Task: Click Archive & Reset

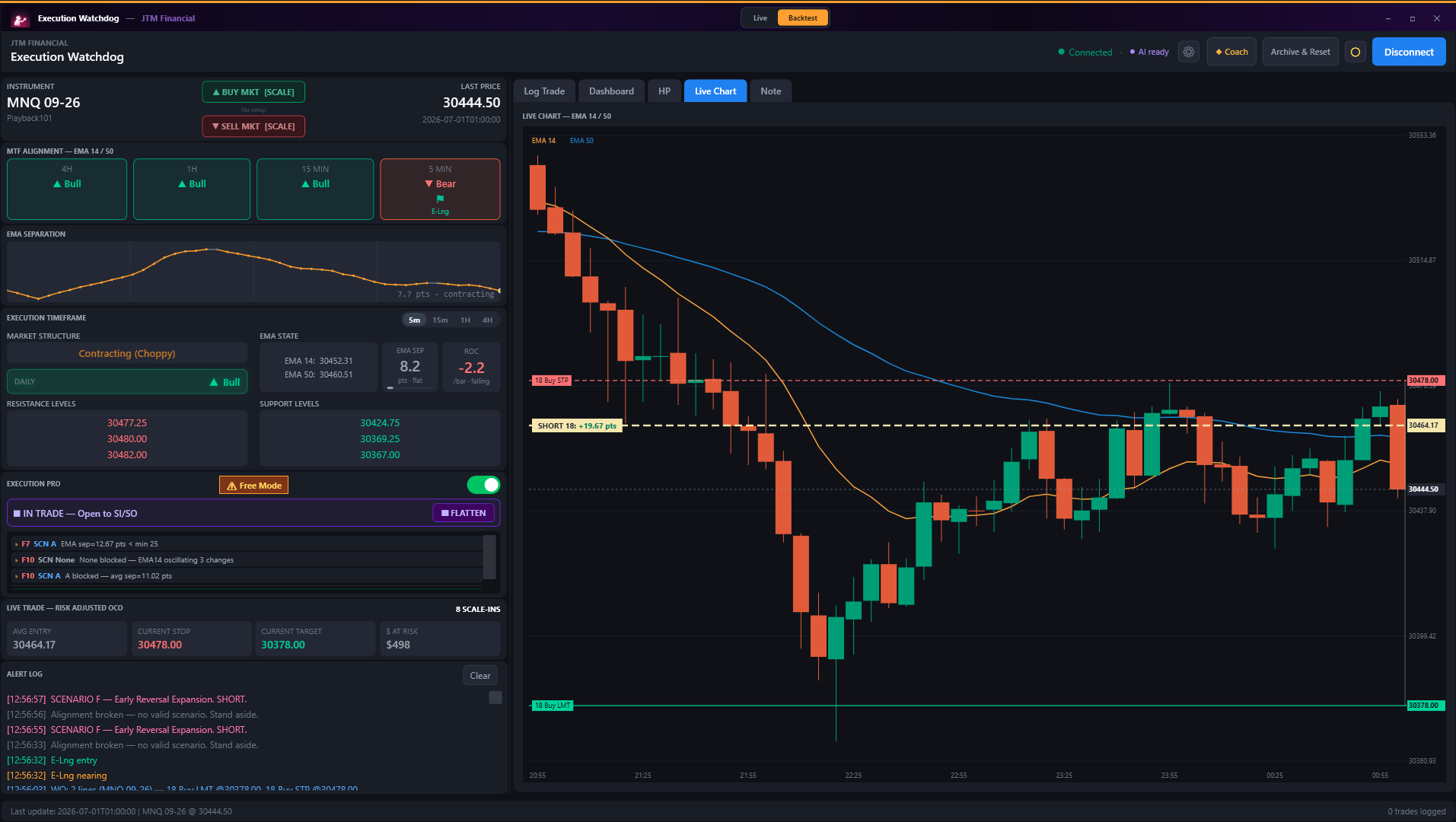Action: (1300, 52)
